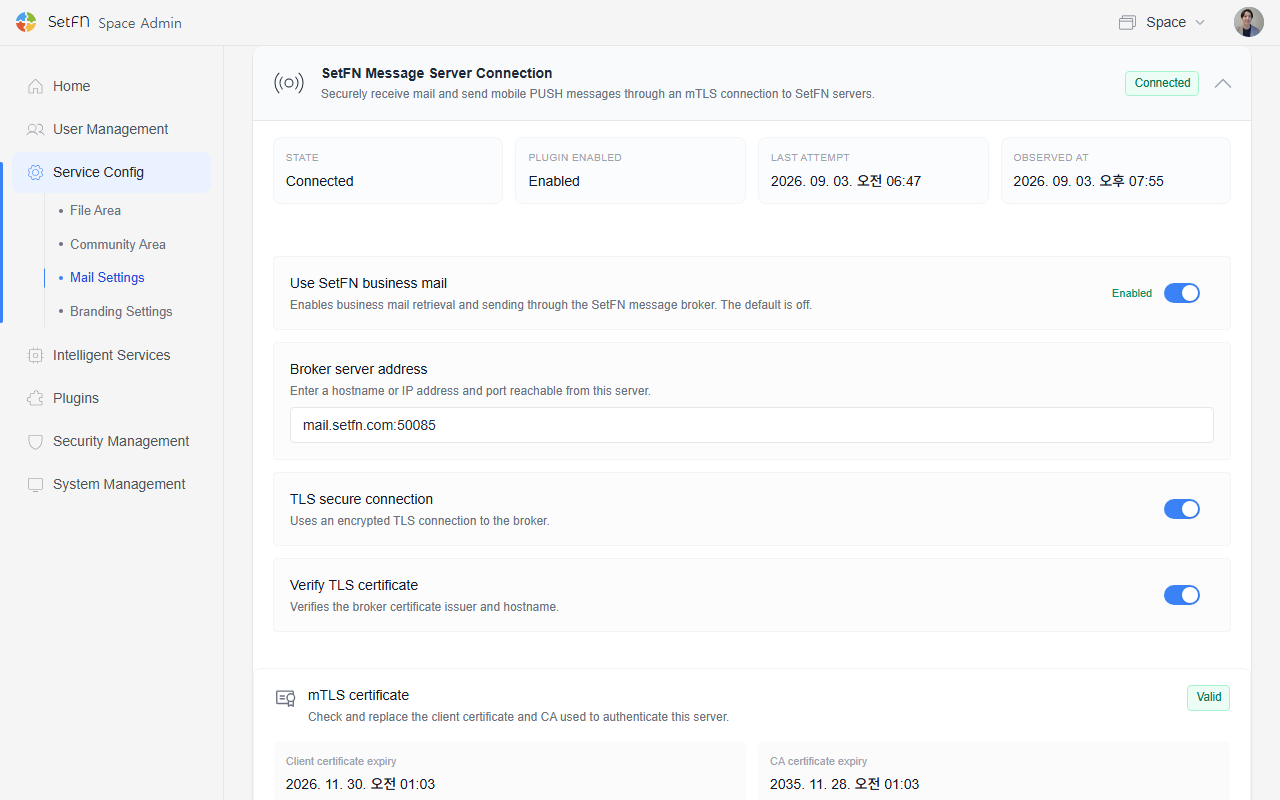Open Plugins menu item
Viewport: 1280px width, 800px height.
tap(112, 398)
